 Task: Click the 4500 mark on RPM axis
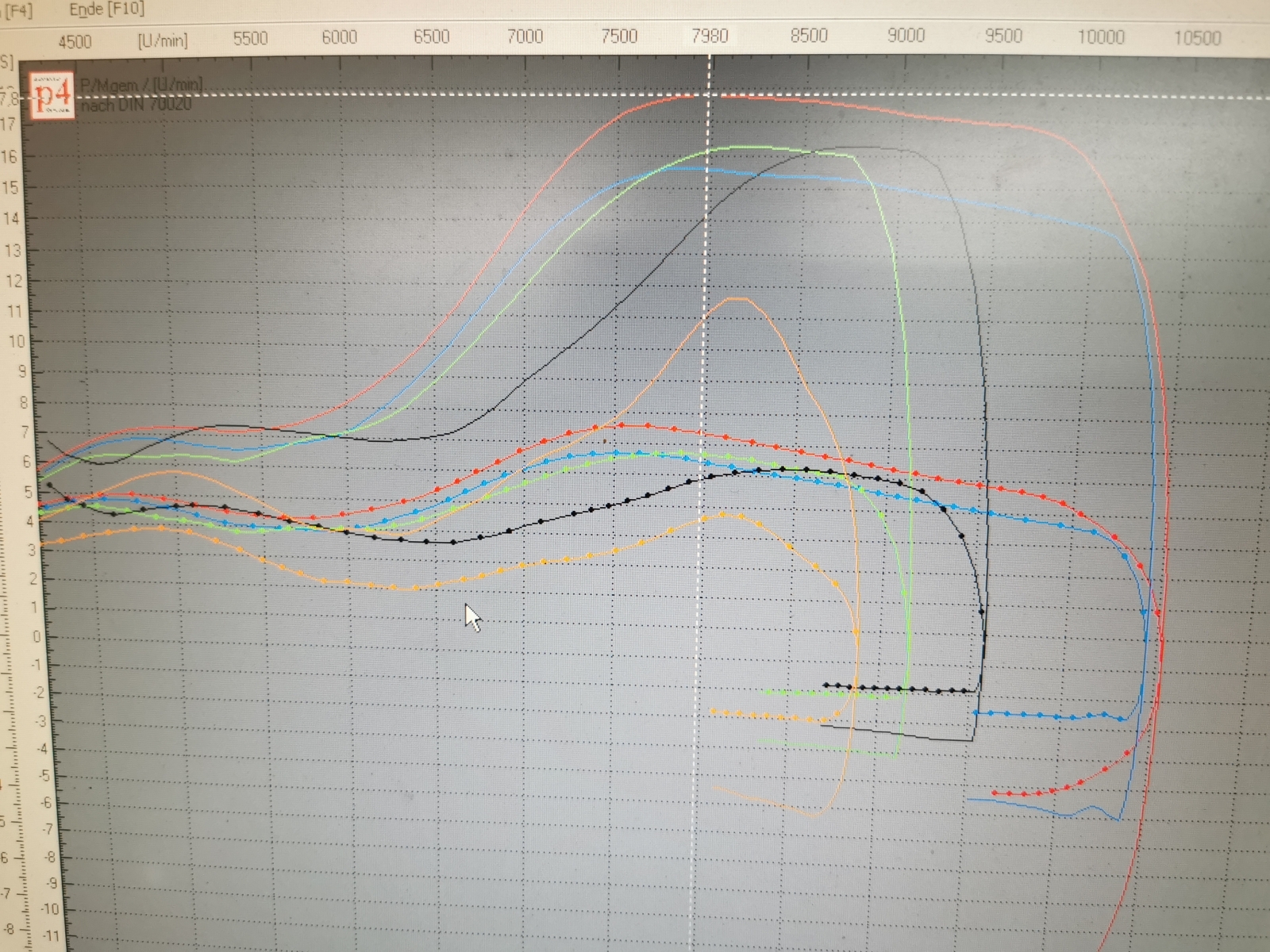pyautogui.click(x=75, y=41)
